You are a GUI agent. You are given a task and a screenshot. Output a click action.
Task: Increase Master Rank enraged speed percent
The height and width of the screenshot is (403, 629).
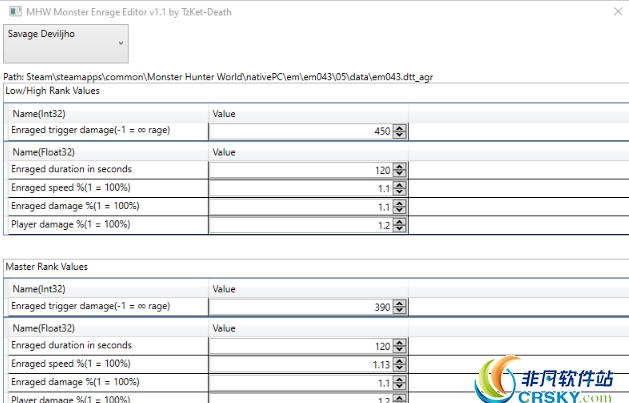coord(400,360)
